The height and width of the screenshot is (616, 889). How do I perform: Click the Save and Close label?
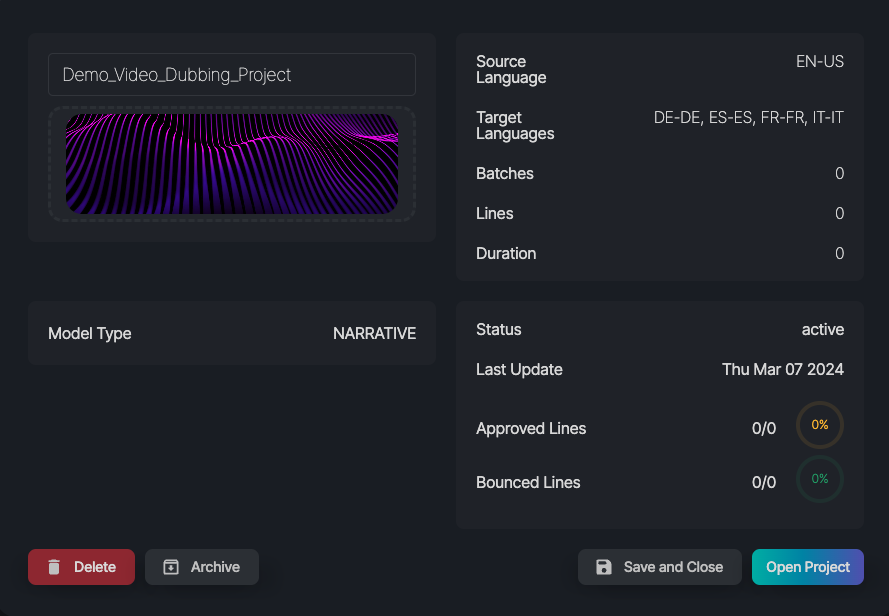coord(673,567)
